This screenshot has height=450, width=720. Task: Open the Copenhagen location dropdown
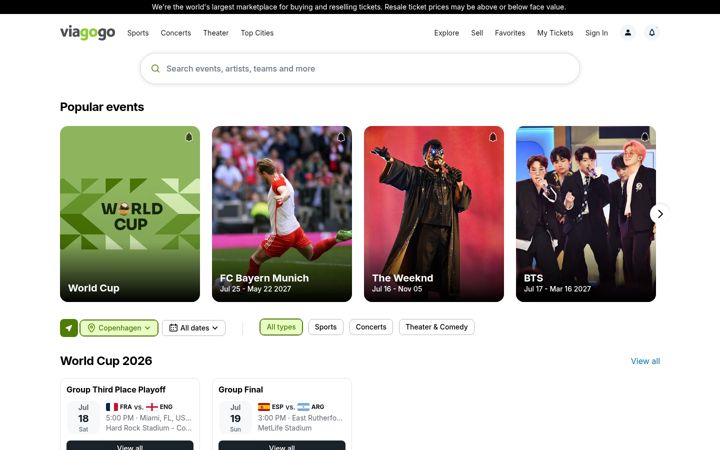coord(119,328)
